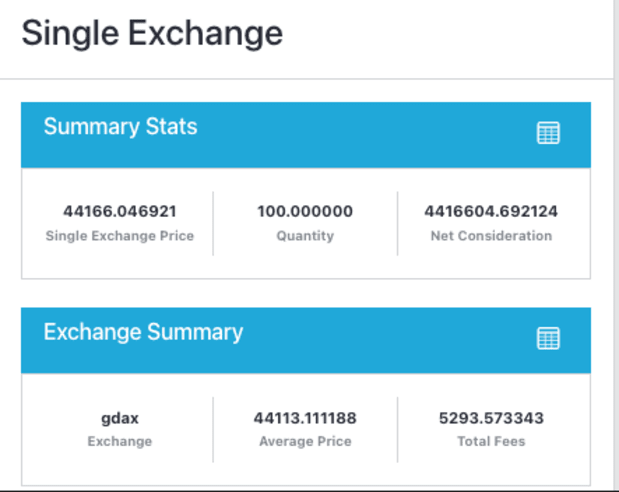The image size is (619, 492).
Task: Click divider between Quantity and Net Consideration
Action: pos(398,224)
